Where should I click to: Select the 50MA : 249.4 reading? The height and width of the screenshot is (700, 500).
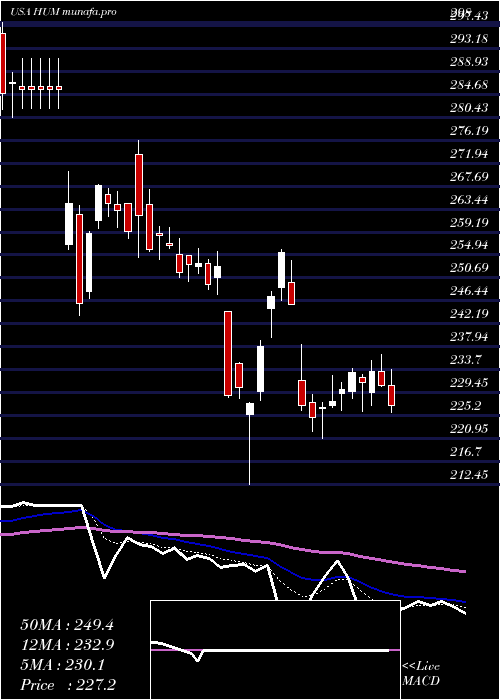click(x=67, y=625)
